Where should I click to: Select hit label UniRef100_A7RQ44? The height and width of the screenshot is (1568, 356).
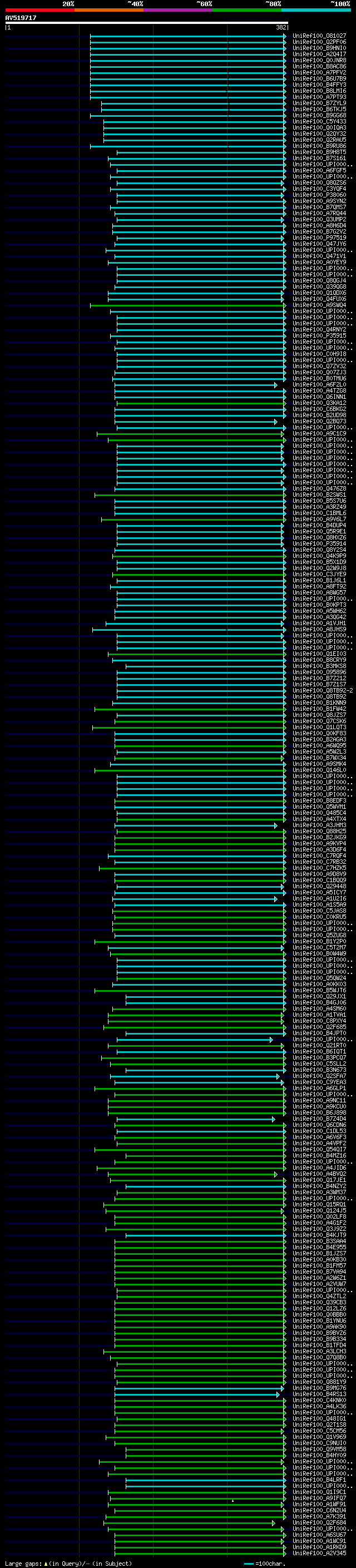click(319, 214)
